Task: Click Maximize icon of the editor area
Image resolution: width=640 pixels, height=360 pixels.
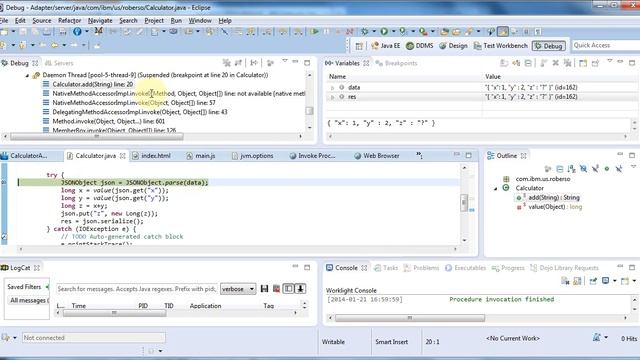Action: tap(469, 156)
